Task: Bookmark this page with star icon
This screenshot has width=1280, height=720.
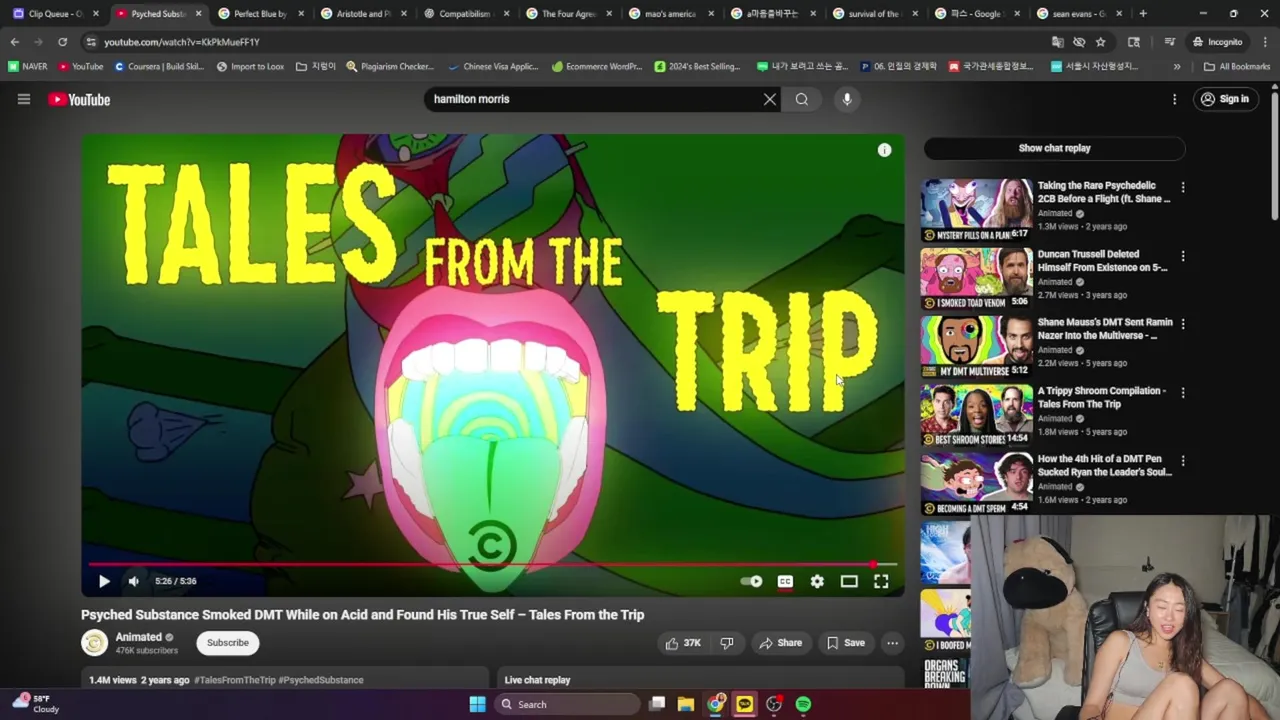Action: click(x=1101, y=42)
